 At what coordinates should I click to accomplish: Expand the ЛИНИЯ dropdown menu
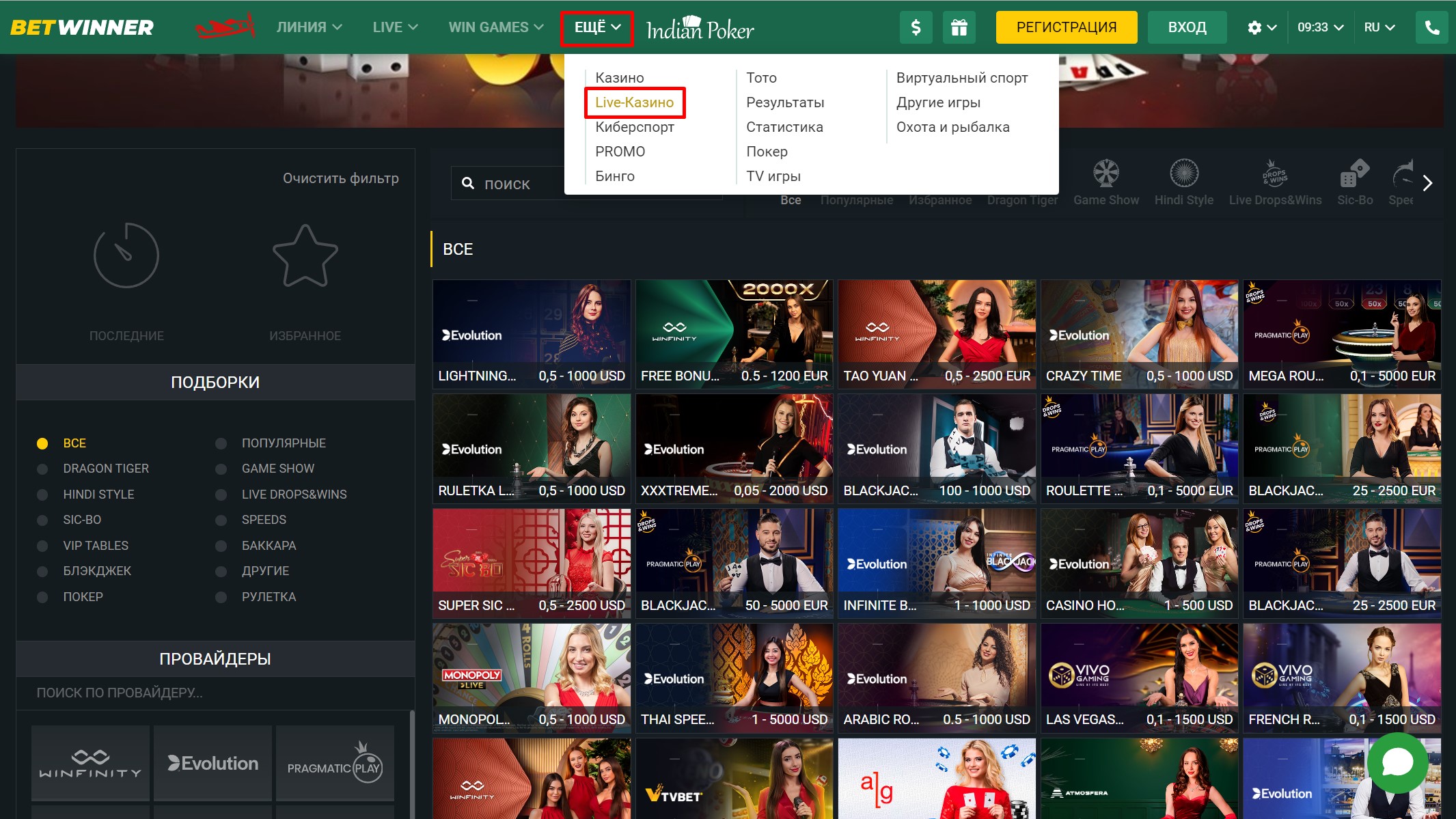(309, 27)
